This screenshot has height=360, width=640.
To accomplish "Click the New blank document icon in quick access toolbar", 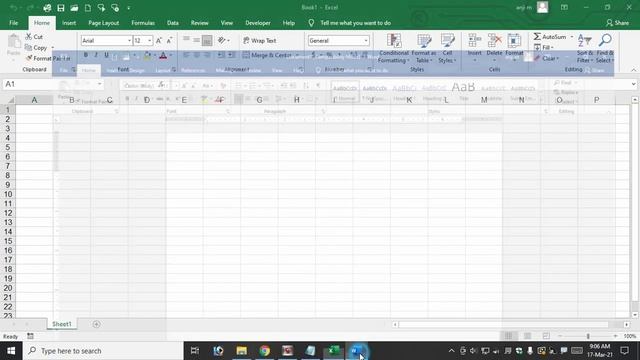I will coord(88,8).
